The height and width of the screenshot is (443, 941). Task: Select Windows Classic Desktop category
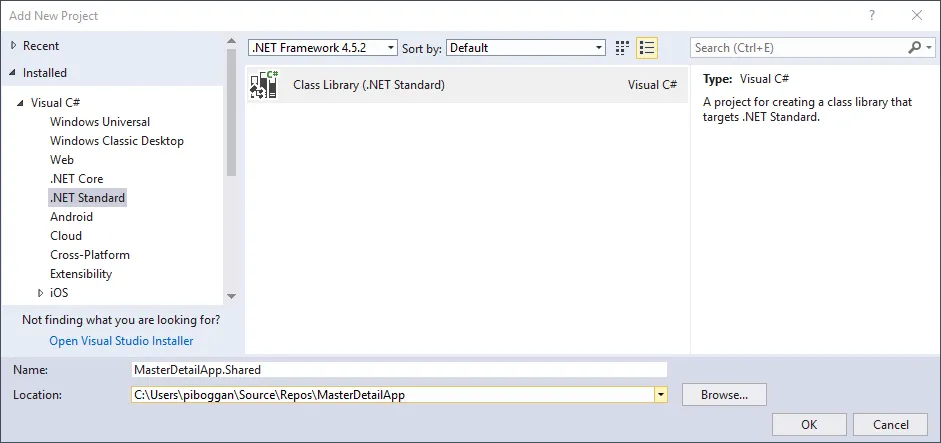(117, 141)
